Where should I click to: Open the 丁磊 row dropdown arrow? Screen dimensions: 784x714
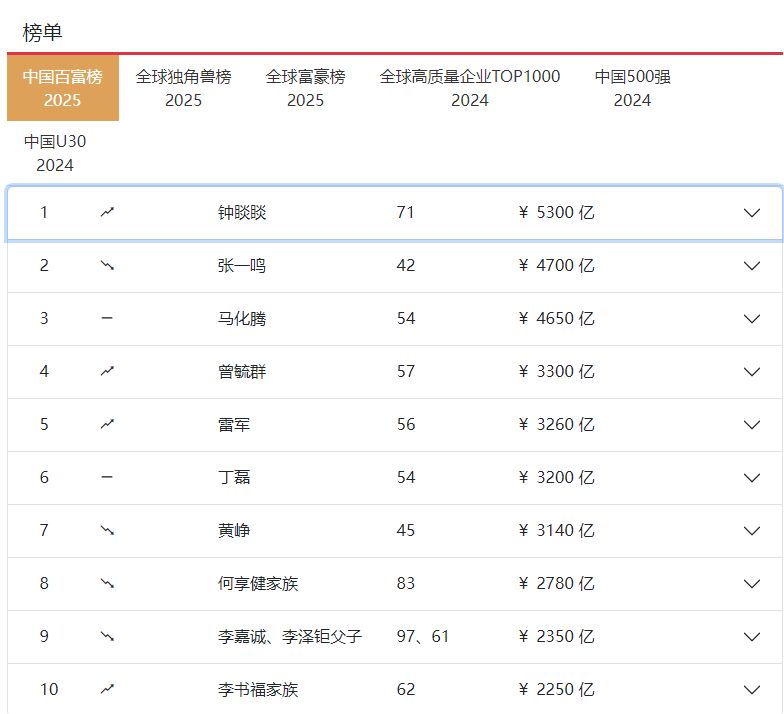[x=752, y=477]
